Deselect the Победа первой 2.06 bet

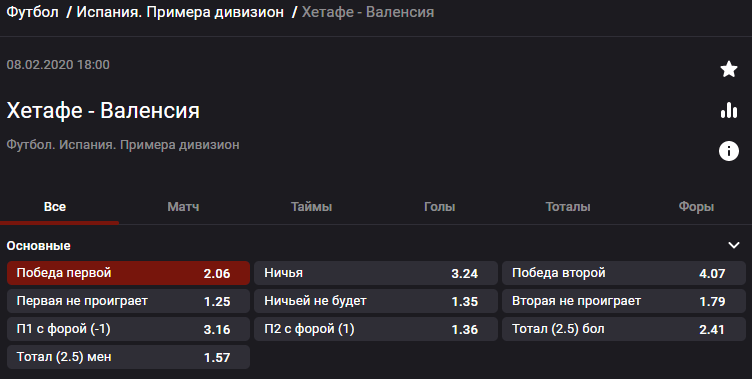point(129,273)
